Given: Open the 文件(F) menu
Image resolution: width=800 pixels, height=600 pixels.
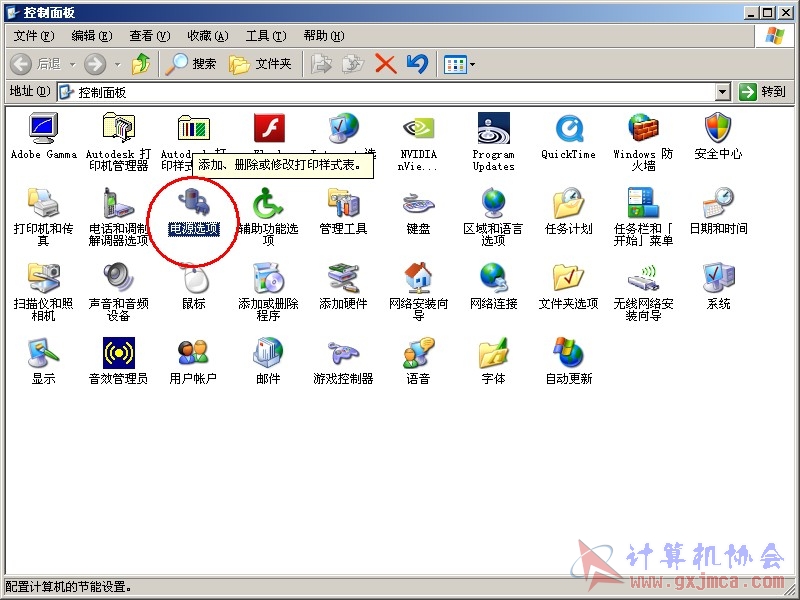Looking at the screenshot, I should coord(34,36).
